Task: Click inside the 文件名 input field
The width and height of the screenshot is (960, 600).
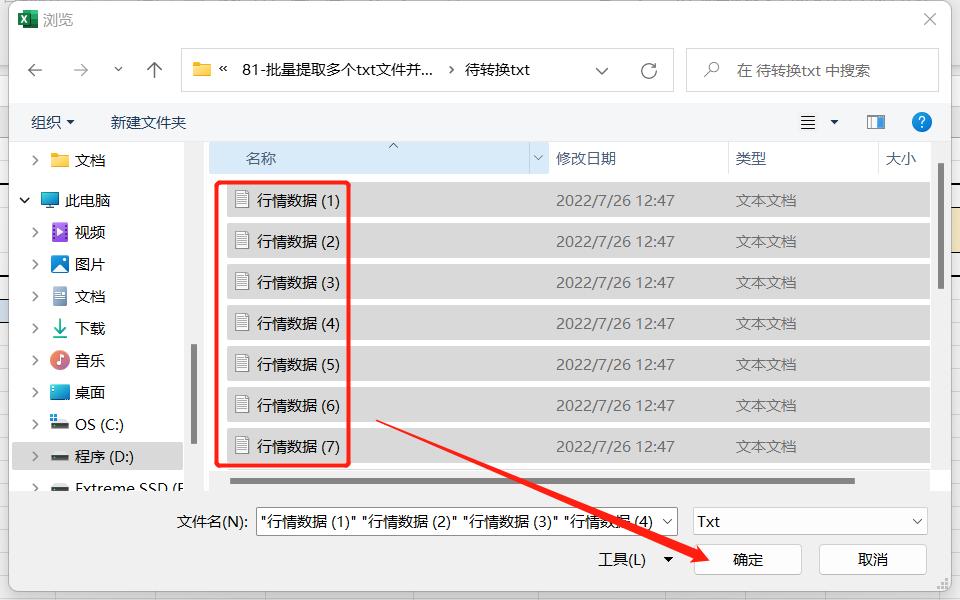Action: [x=450, y=521]
